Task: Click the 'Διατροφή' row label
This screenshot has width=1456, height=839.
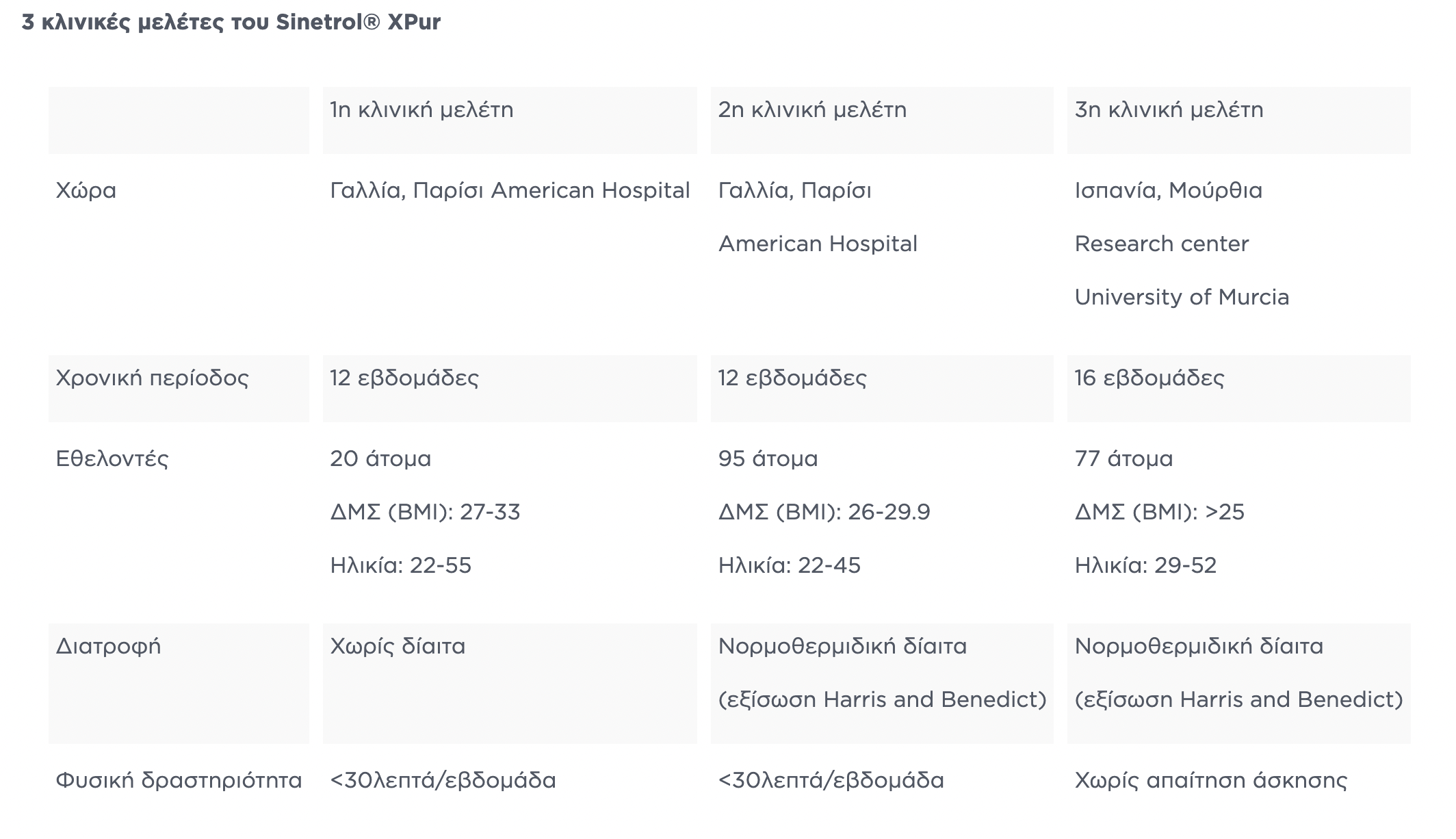Action: 108,647
